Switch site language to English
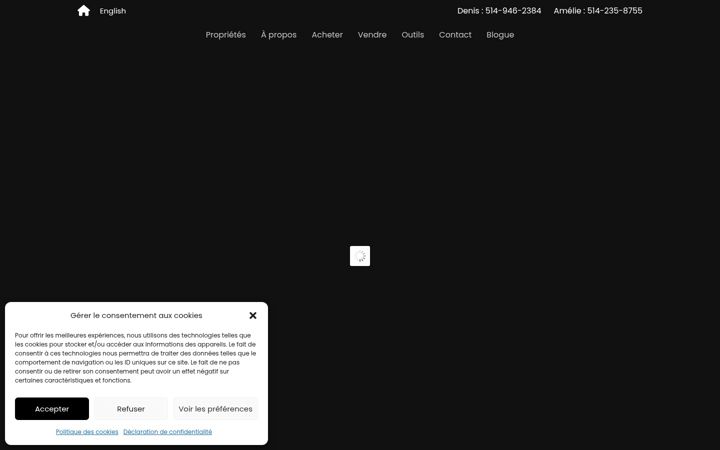 coord(112,11)
